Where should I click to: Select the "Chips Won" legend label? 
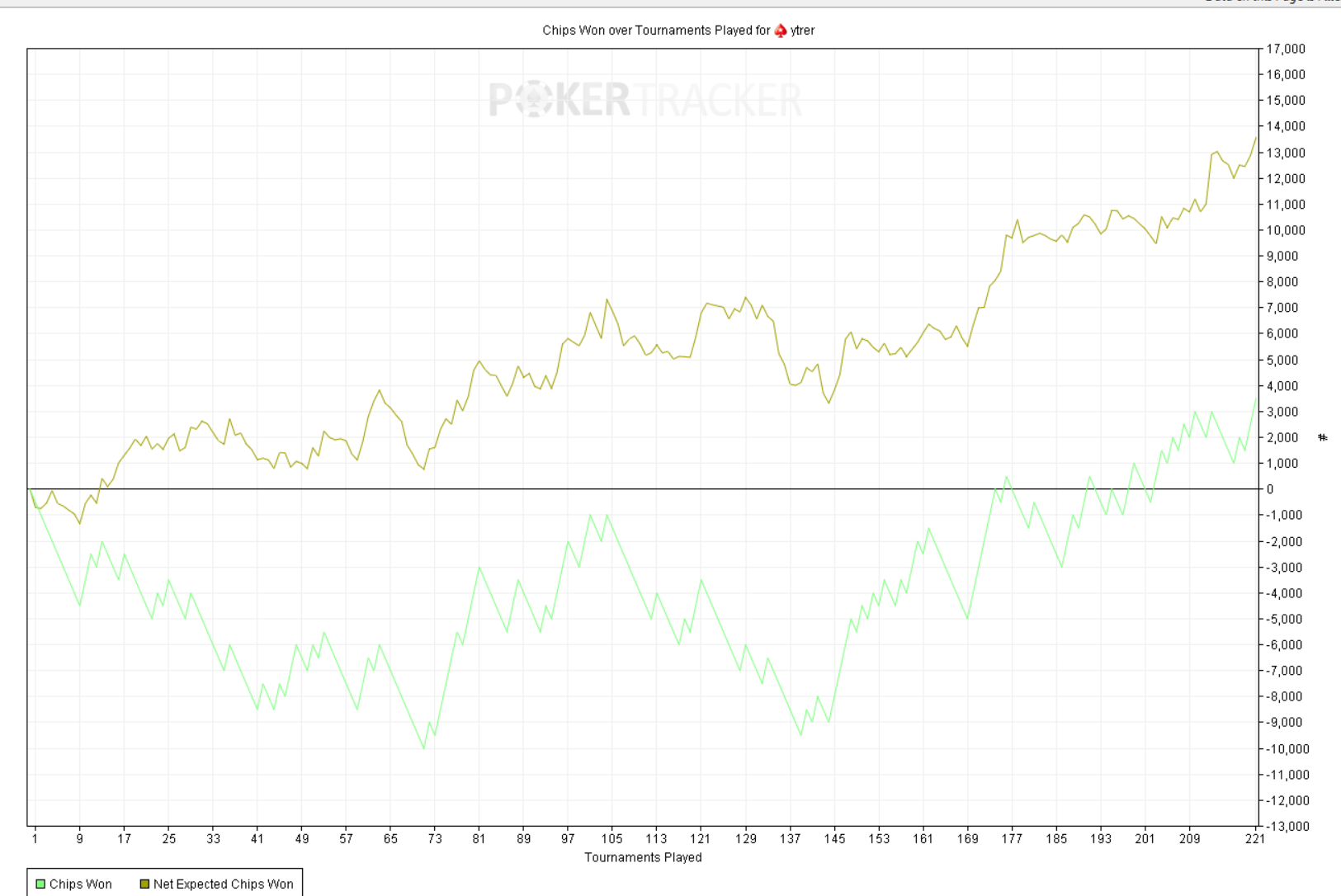coord(81,884)
